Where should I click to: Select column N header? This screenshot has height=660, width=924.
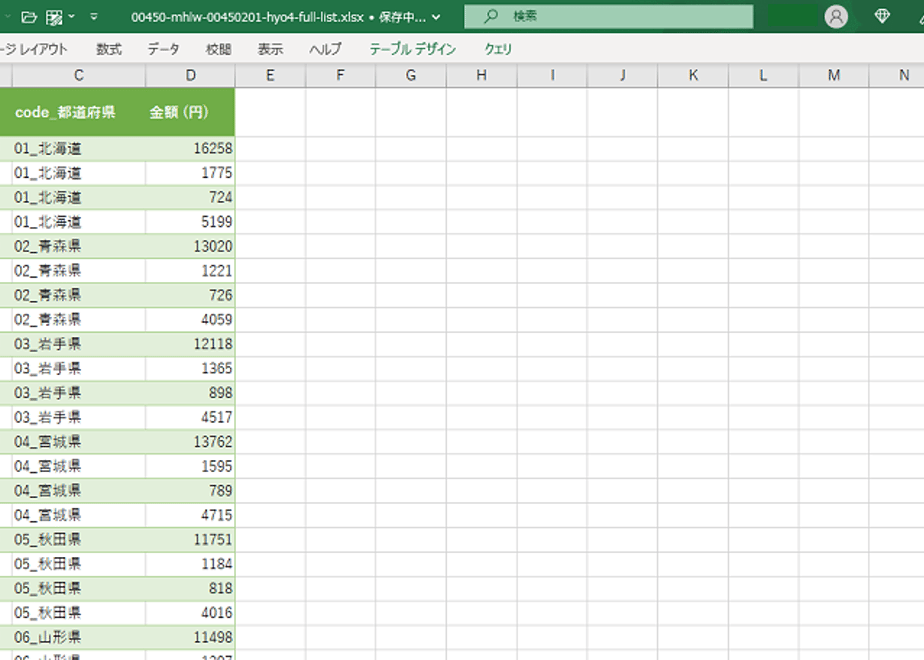(x=897, y=75)
